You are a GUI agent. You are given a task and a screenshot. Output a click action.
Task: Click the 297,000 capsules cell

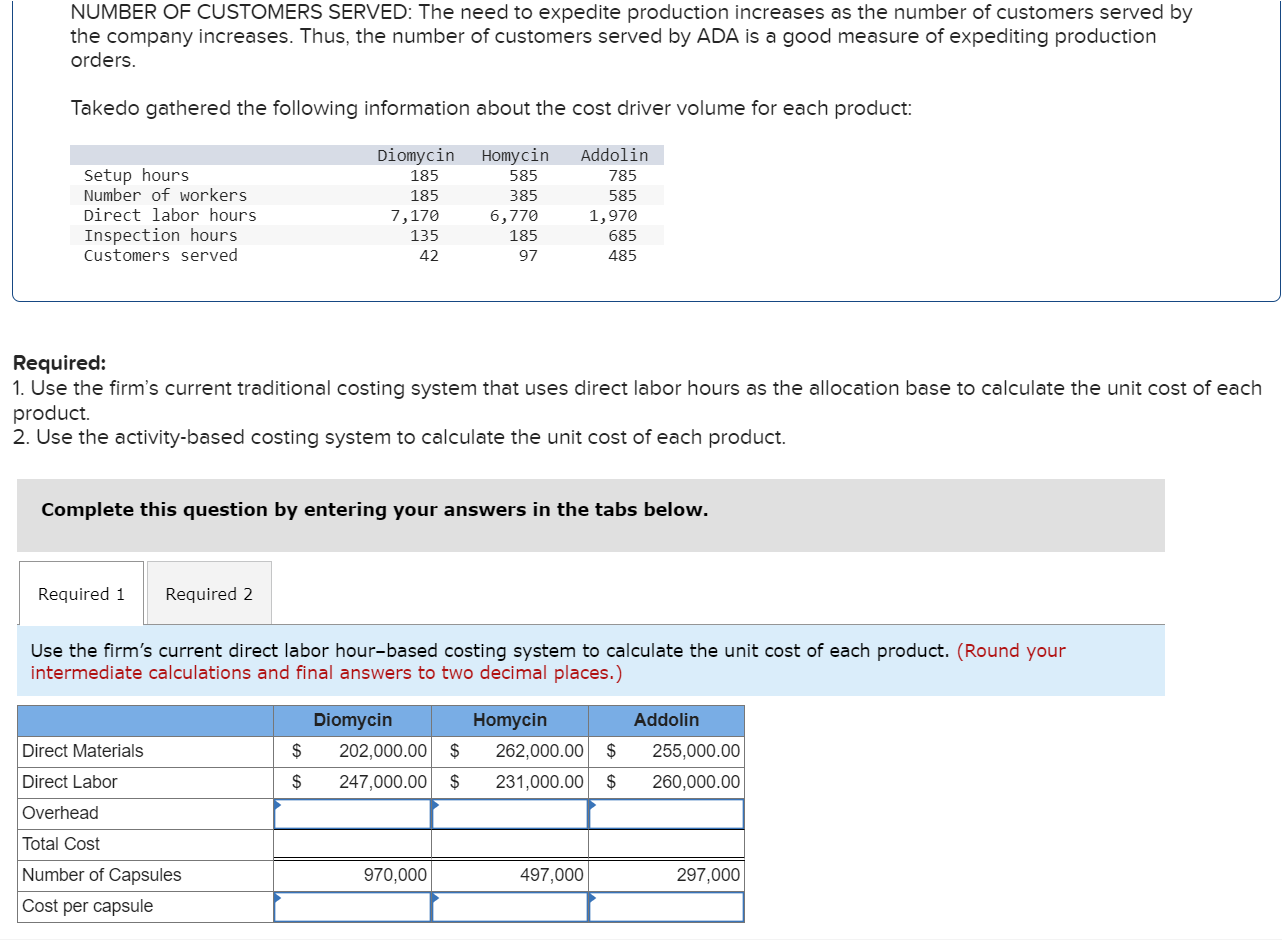point(666,875)
